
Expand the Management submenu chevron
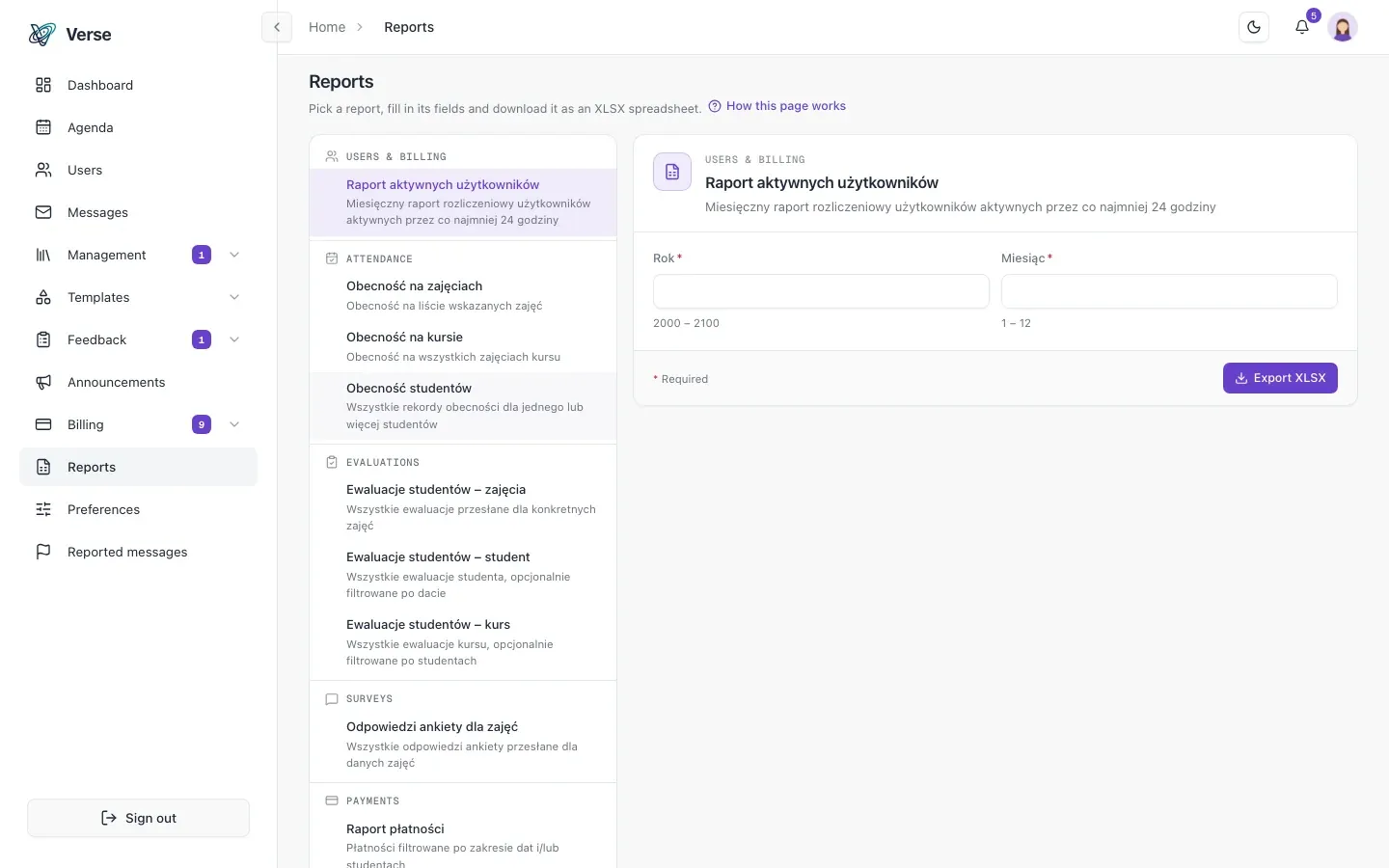(x=234, y=255)
